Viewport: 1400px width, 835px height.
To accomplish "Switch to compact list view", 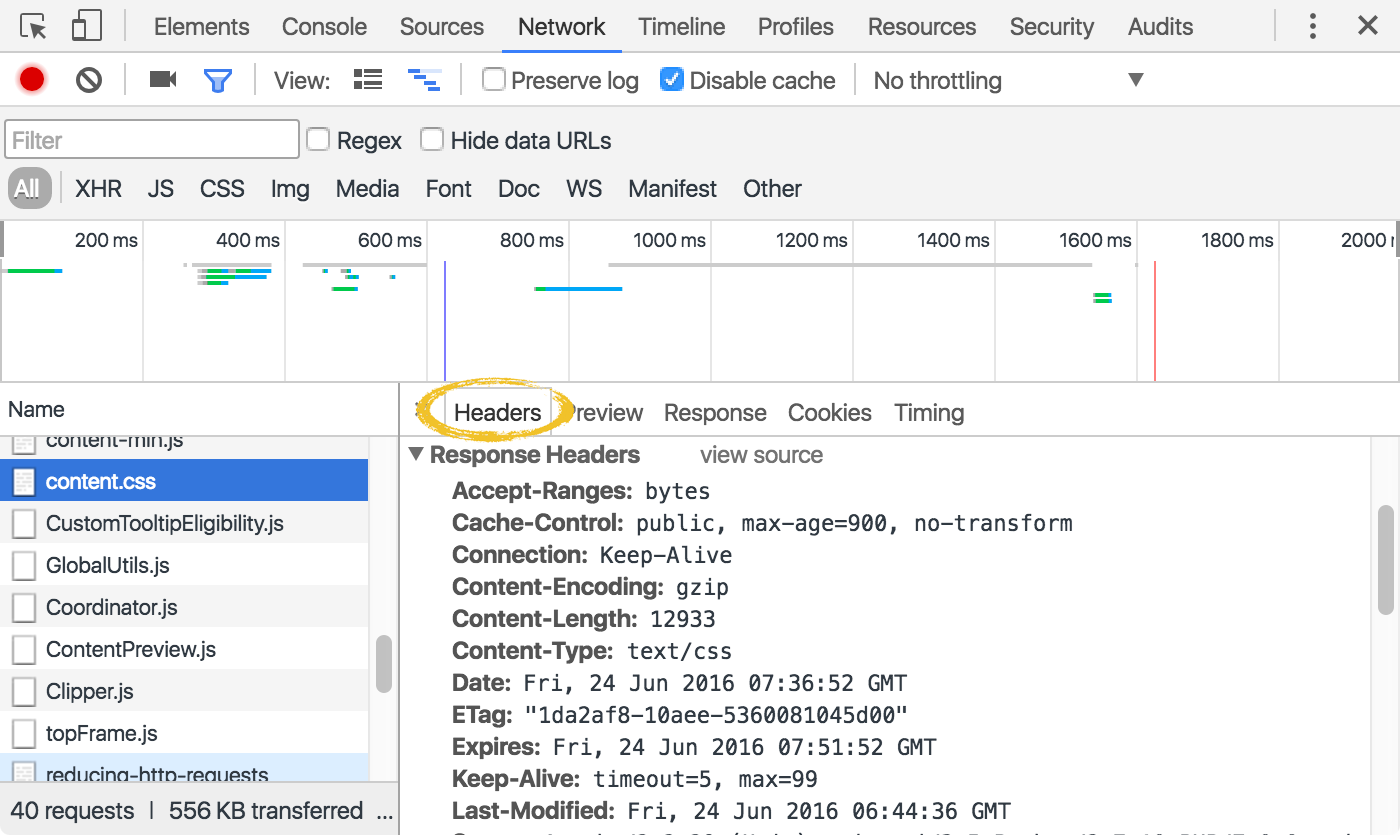I will coord(367,80).
